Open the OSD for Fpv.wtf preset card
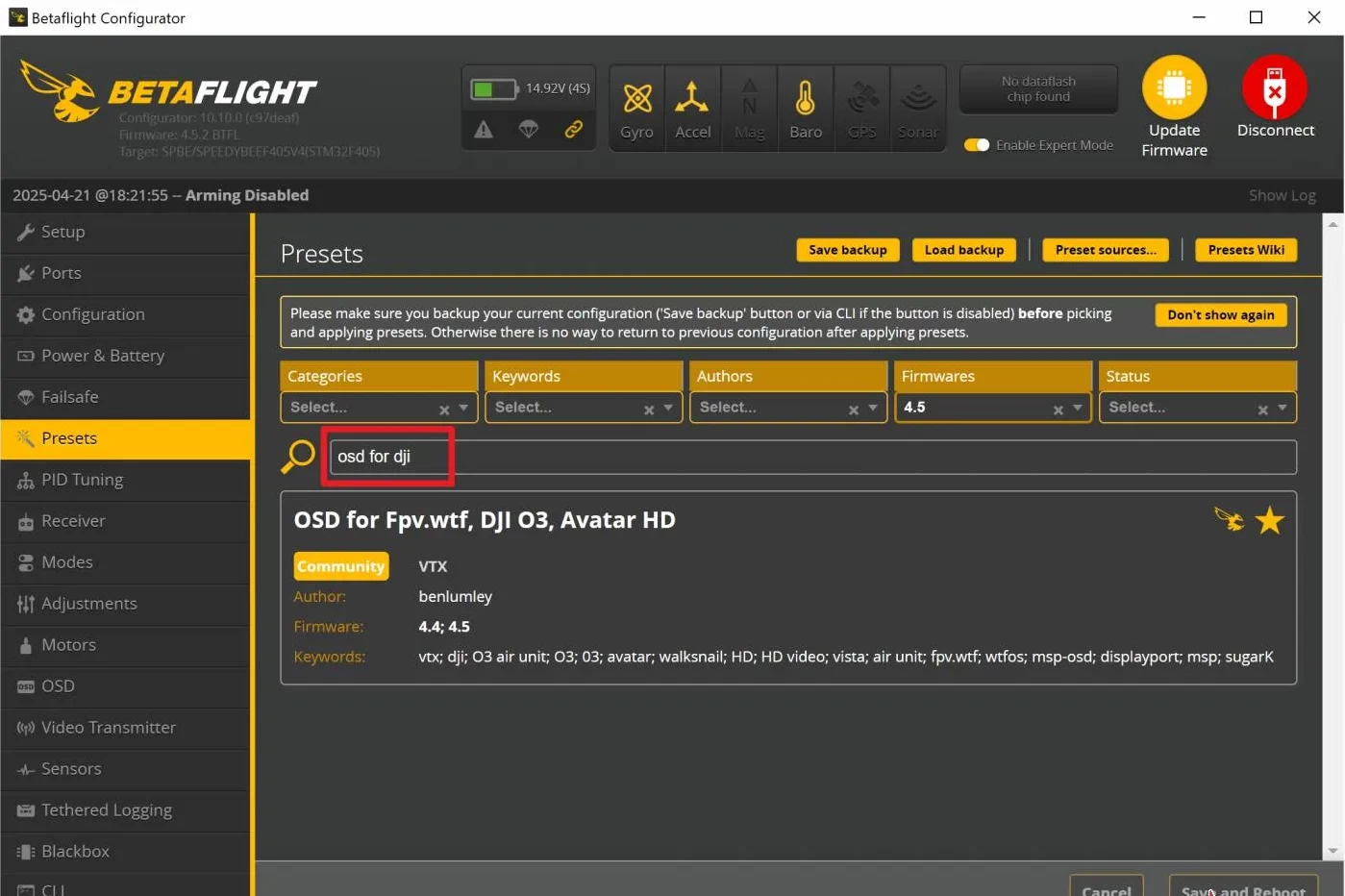The image size is (1345, 896). [x=788, y=588]
